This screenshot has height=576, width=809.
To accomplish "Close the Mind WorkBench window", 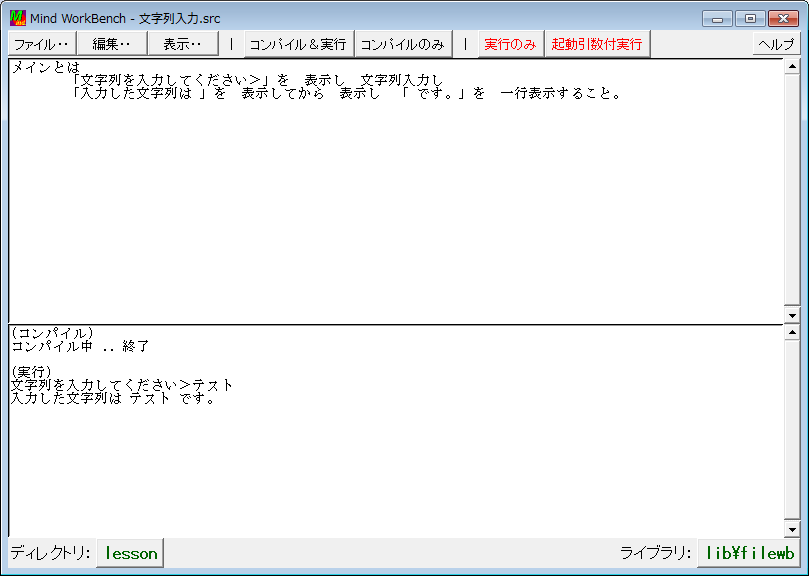I will pyautogui.click(x=783, y=19).
